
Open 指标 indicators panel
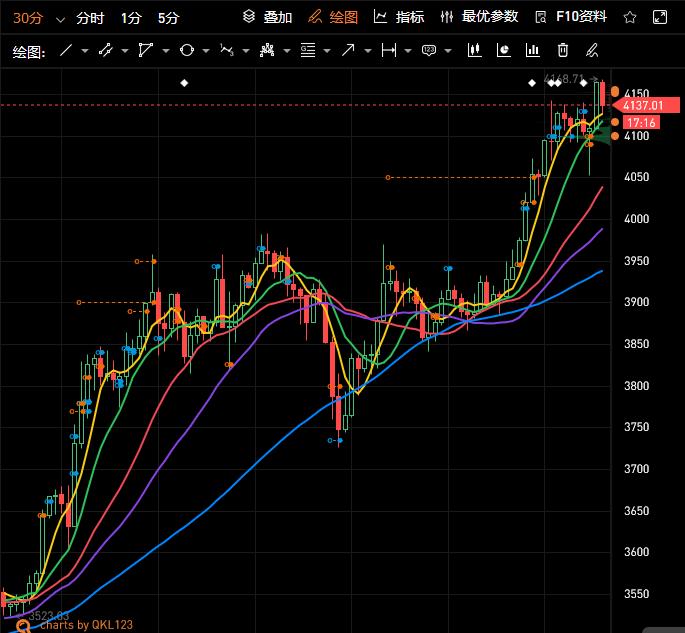(399, 17)
